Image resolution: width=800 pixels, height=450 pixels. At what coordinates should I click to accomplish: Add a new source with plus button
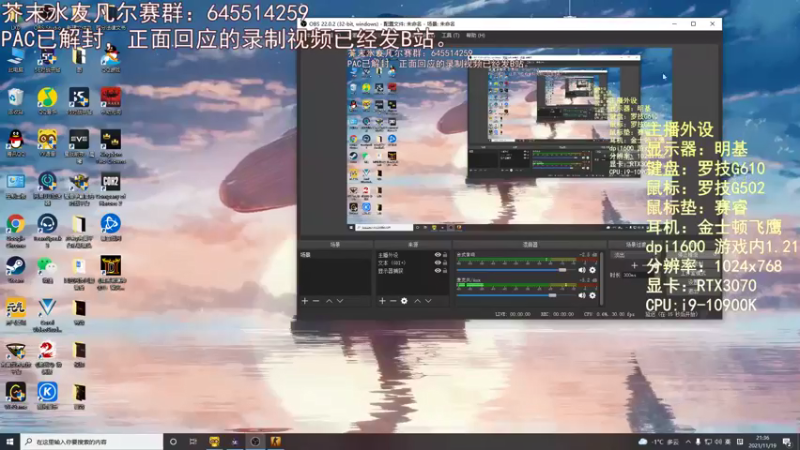coord(382,301)
